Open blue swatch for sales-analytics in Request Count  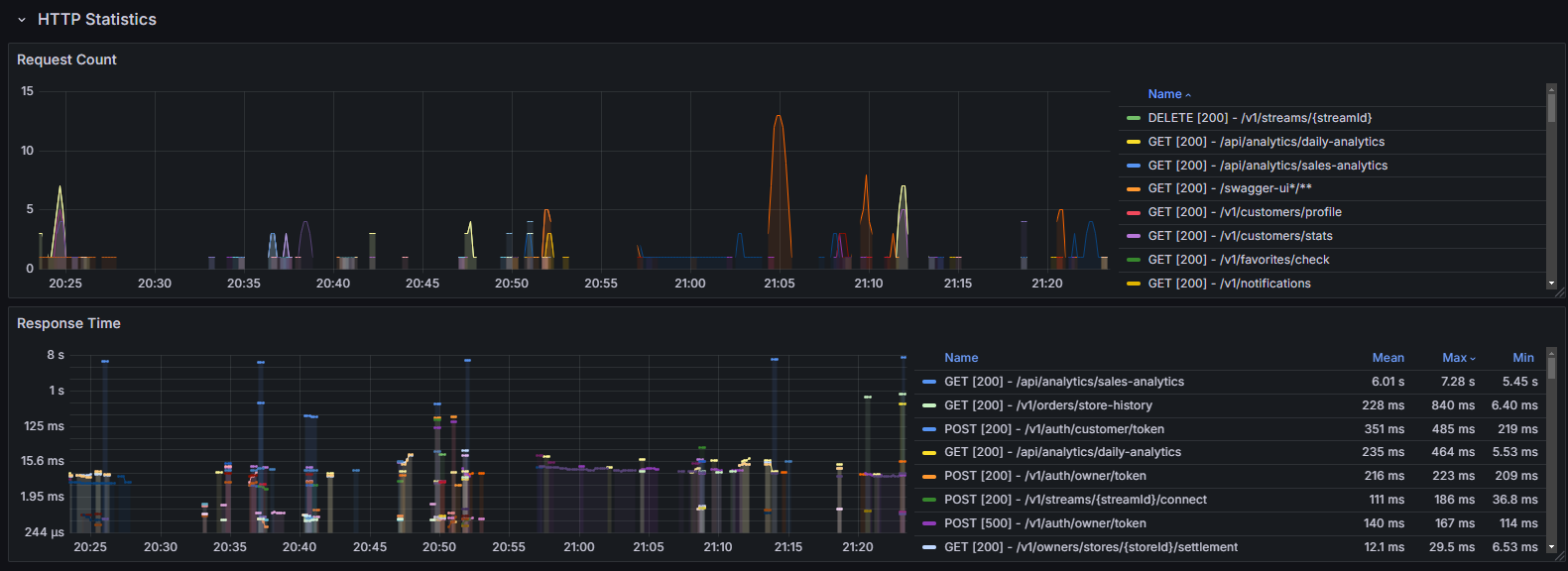point(1134,166)
